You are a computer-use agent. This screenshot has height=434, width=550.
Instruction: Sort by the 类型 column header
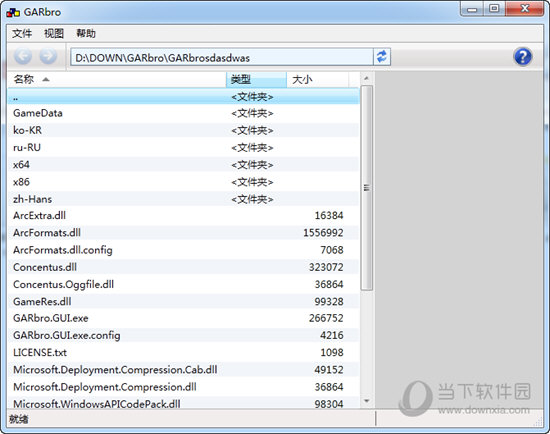tap(256, 80)
